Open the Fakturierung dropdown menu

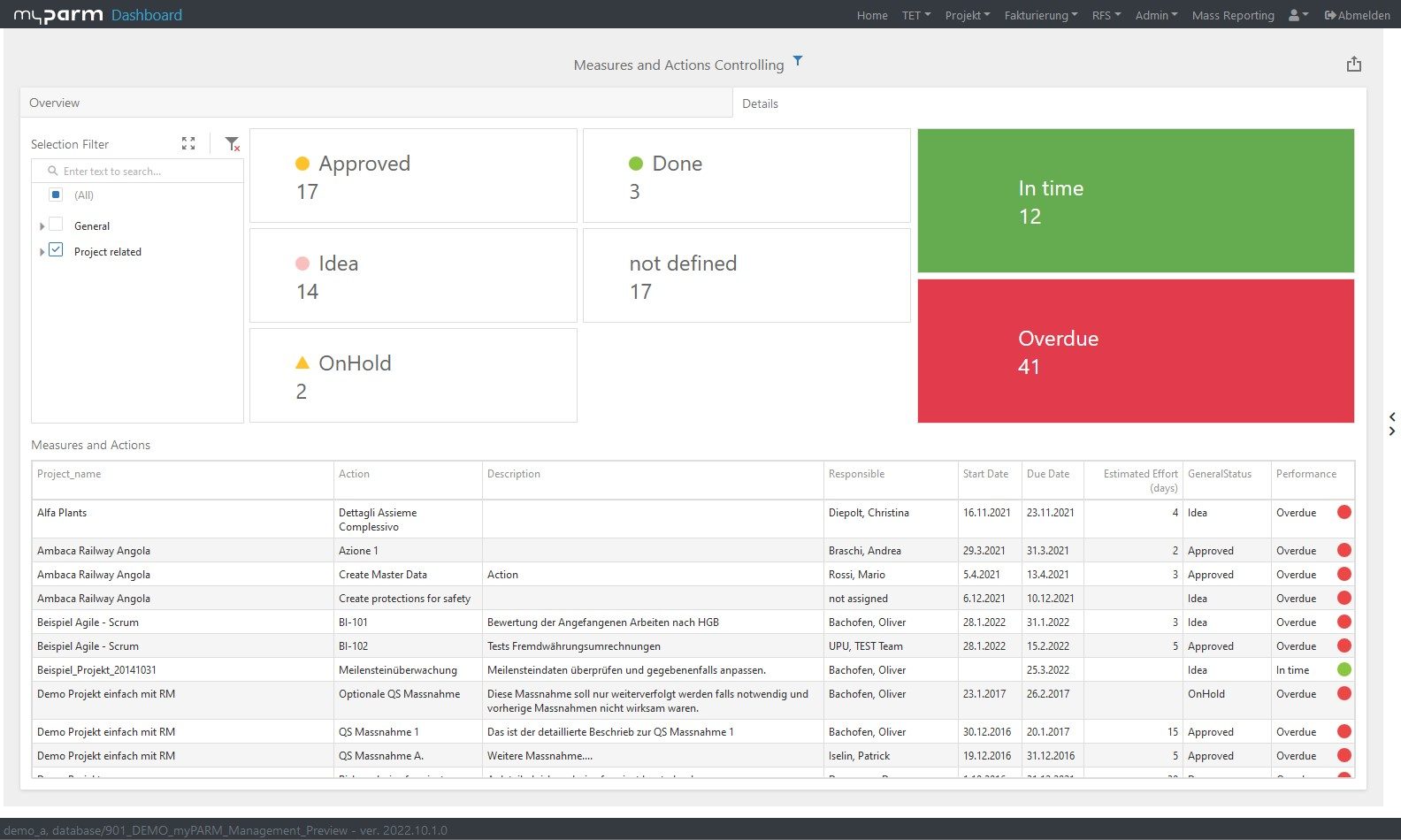pos(1040,15)
